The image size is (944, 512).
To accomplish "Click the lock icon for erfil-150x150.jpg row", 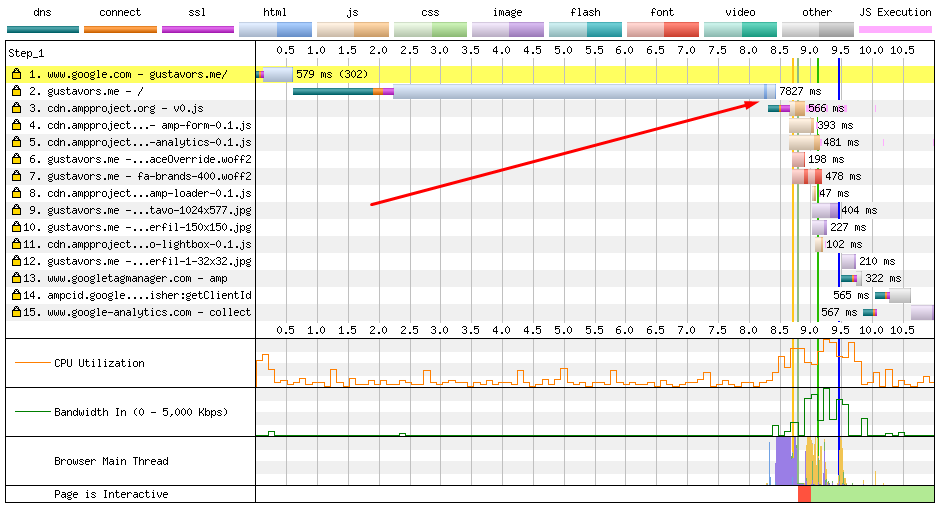I will pyautogui.click(x=17, y=227).
